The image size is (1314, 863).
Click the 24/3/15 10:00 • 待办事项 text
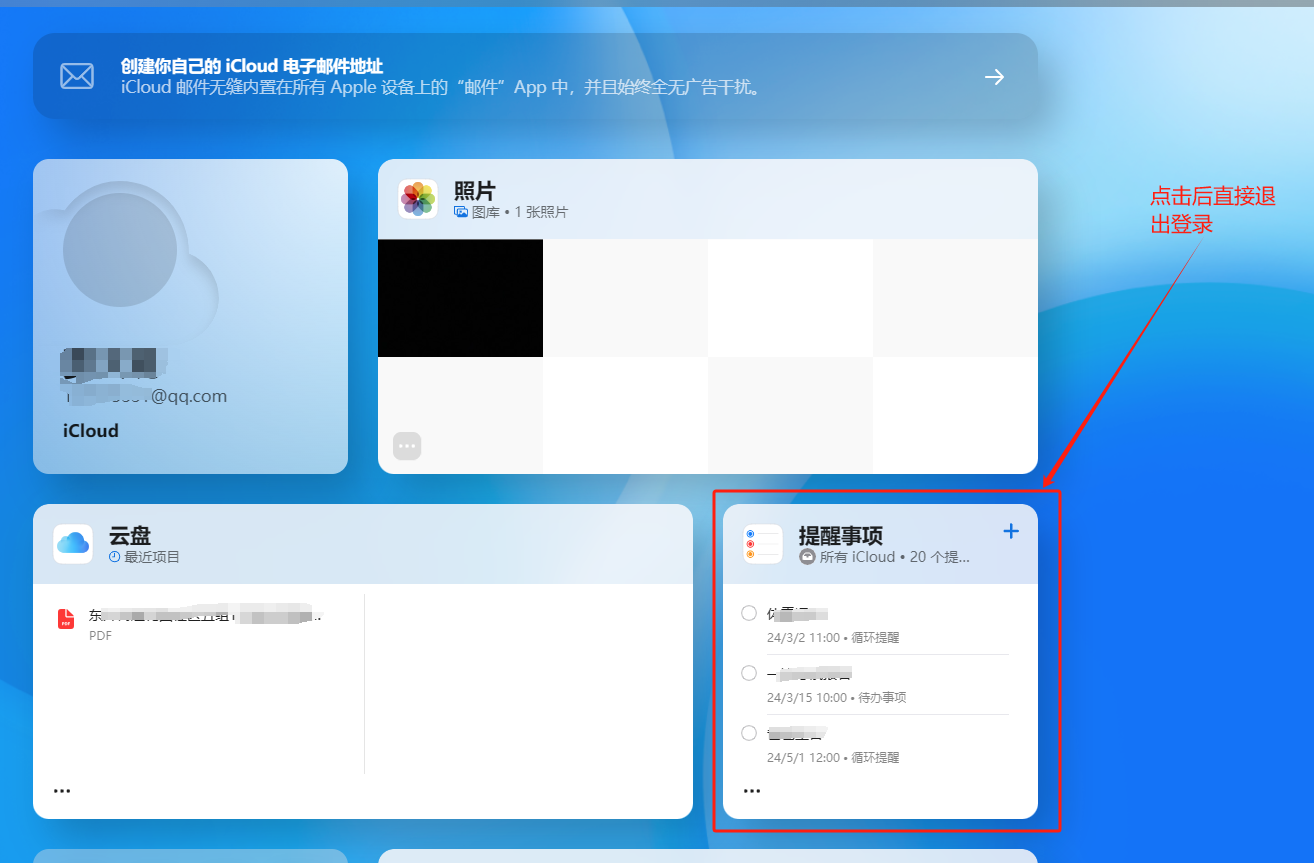[837, 697]
